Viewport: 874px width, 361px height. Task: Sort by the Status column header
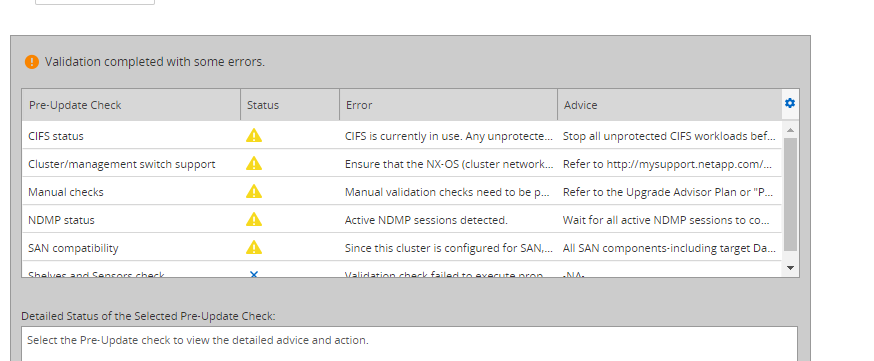point(290,105)
